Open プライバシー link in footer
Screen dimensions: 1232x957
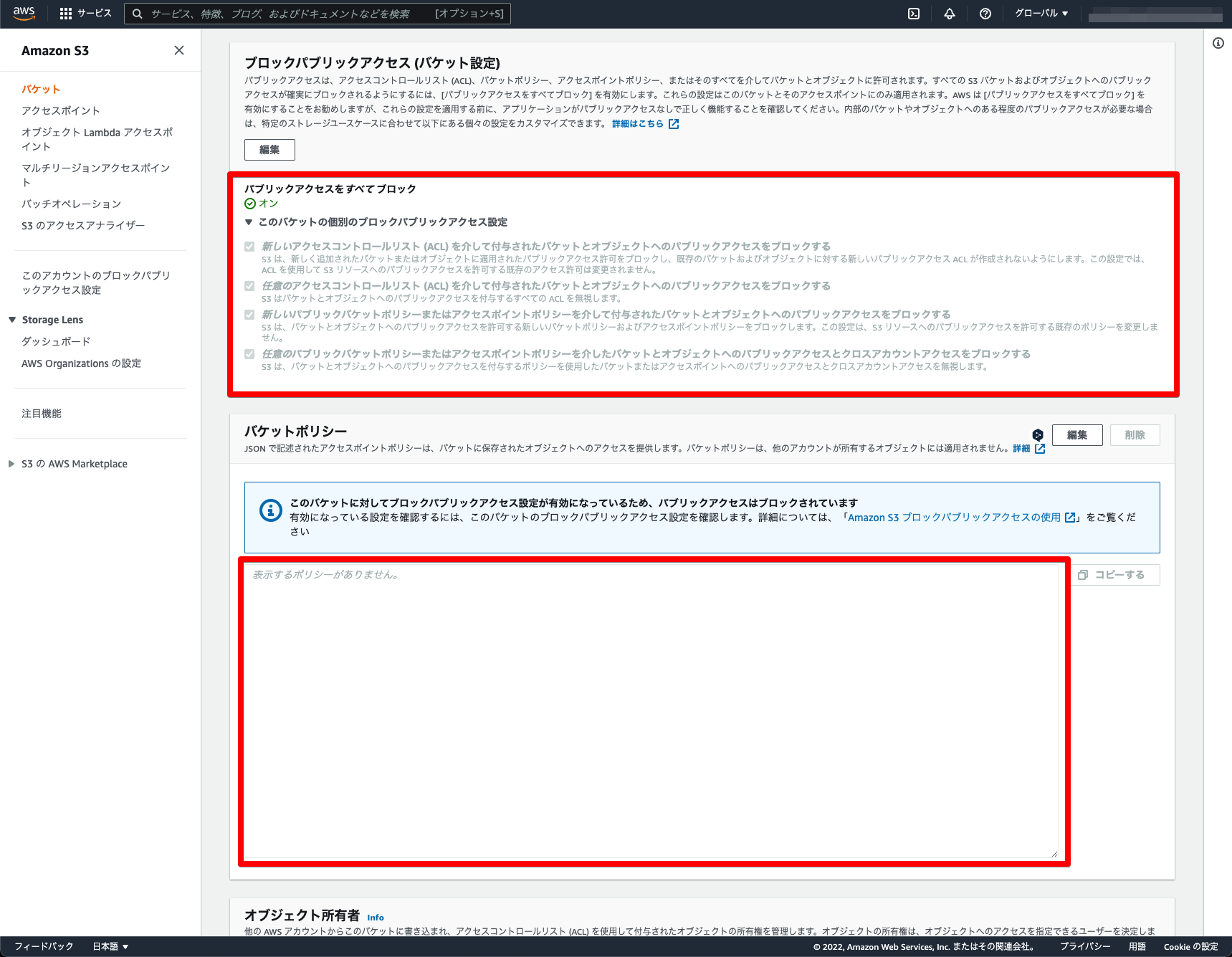coord(1085,946)
